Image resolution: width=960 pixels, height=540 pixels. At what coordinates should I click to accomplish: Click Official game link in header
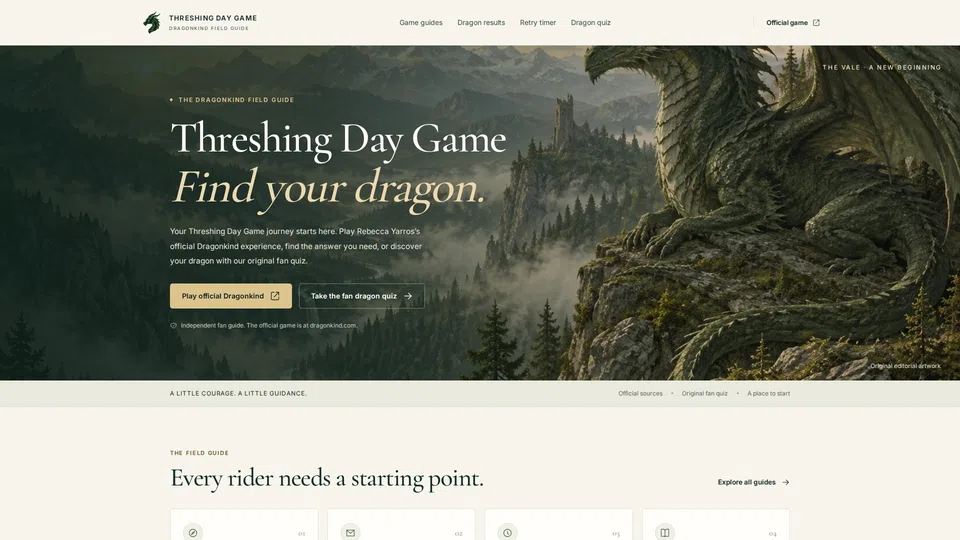(793, 23)
